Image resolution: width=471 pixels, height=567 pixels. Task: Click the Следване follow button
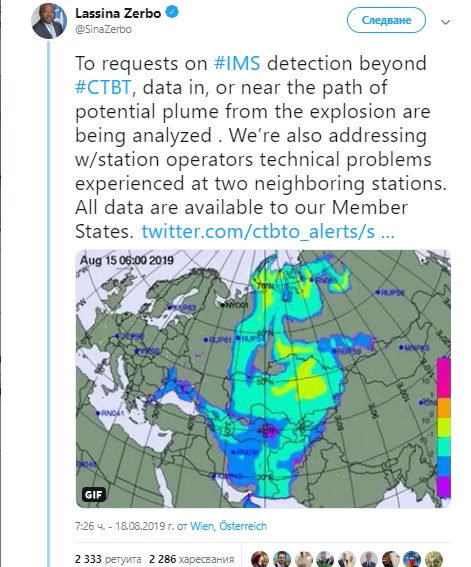point(386,20)
